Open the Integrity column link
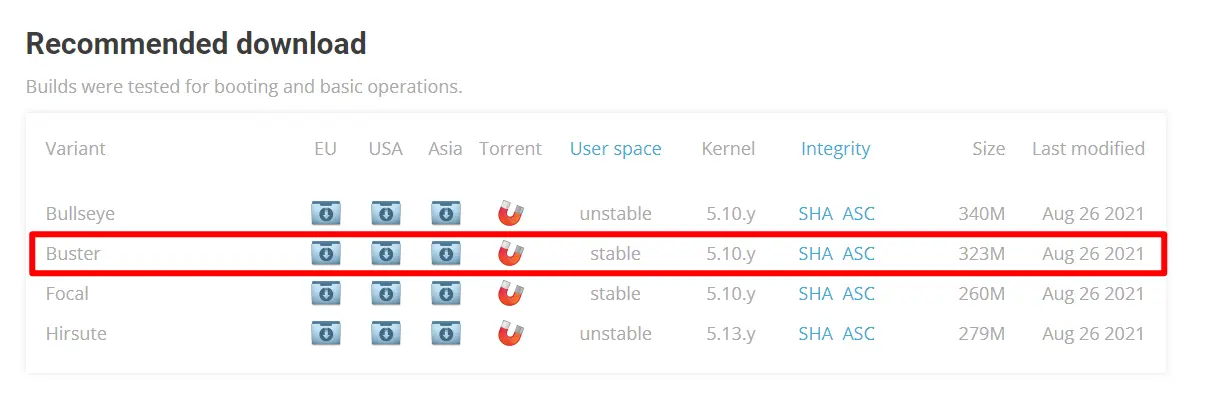 (835, 148)
